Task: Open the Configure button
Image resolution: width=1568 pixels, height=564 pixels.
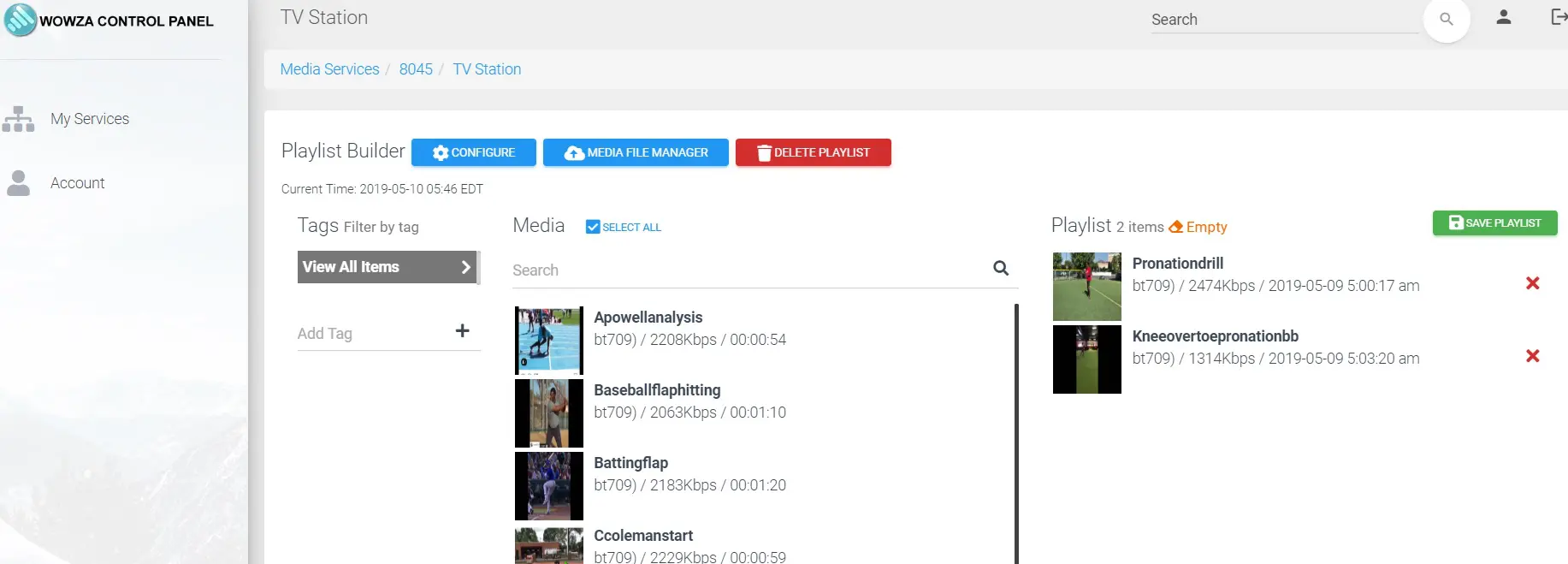Action: pos(474,152)
